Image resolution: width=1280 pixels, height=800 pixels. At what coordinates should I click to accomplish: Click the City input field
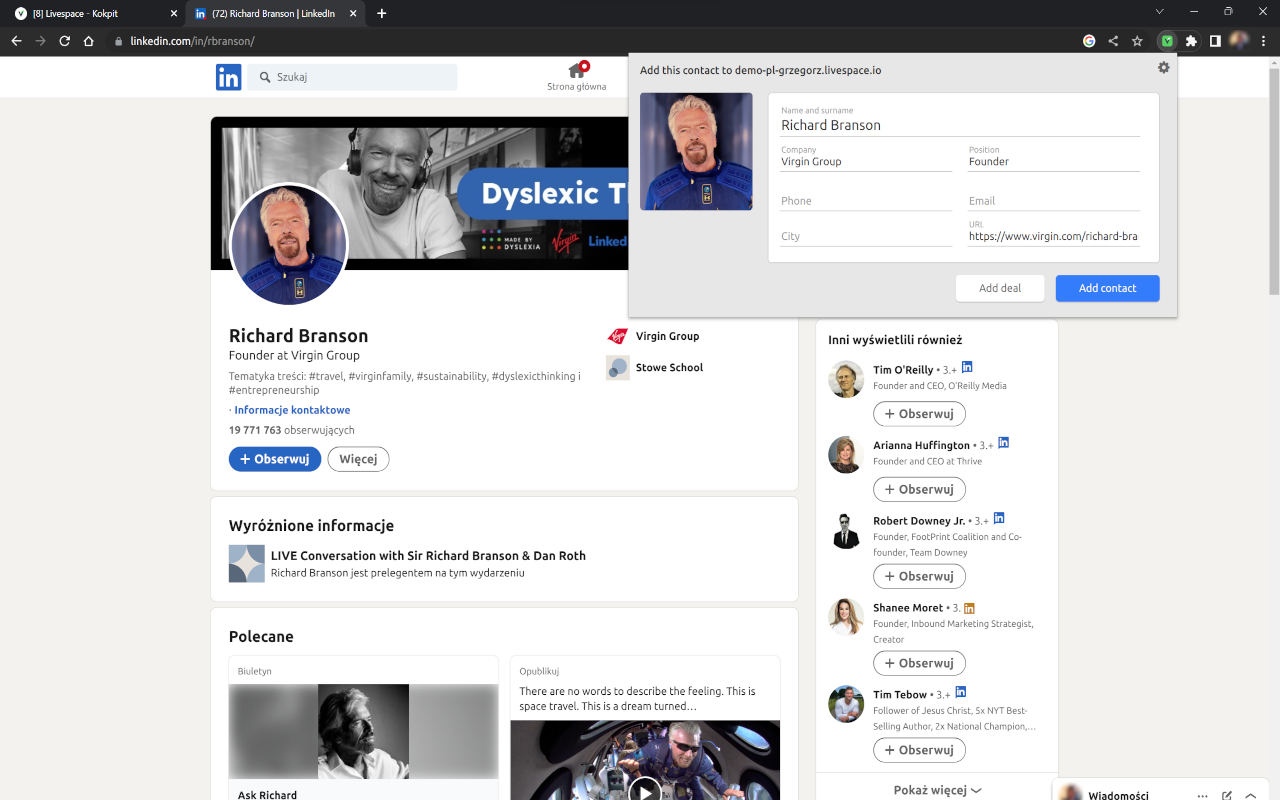[866, 237]
